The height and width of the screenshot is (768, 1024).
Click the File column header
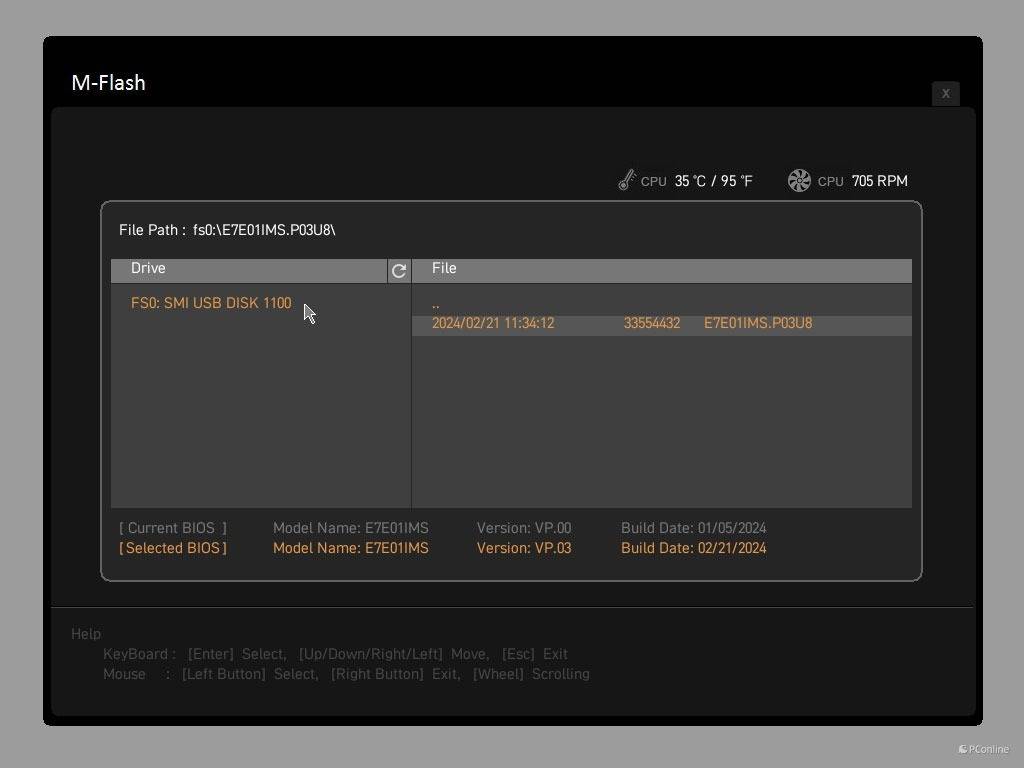444,269
